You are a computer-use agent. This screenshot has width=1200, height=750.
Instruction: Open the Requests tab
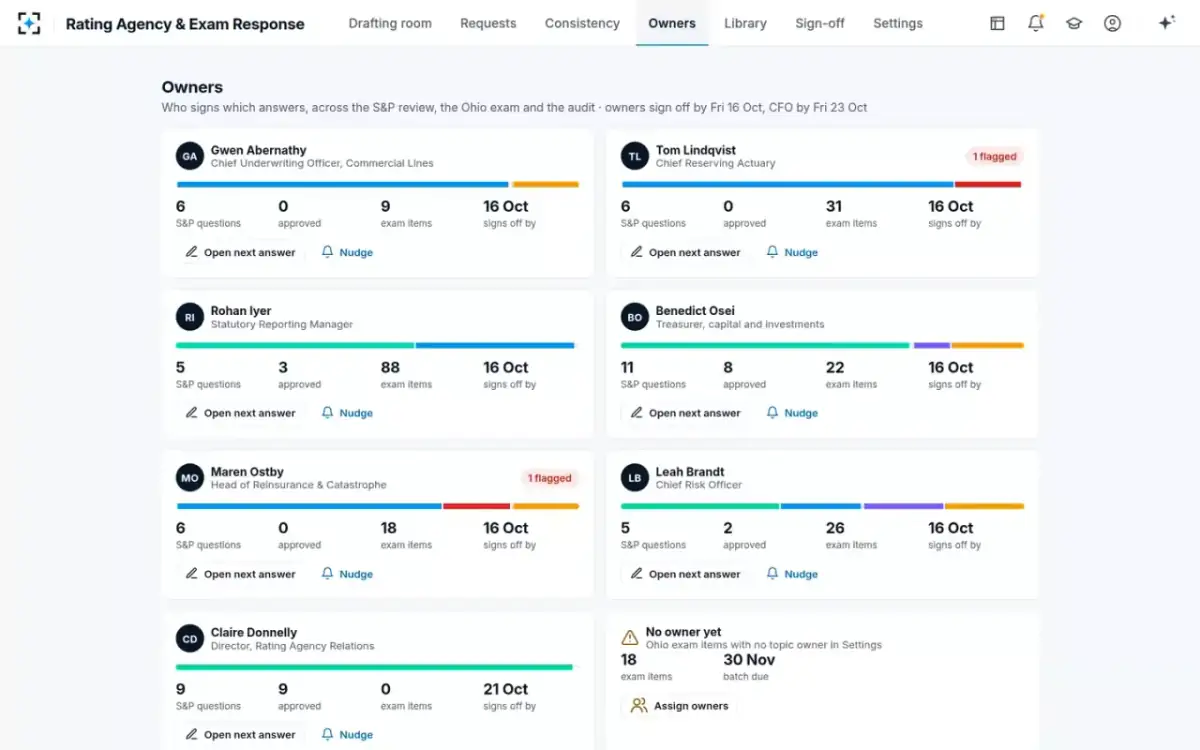[488, 23]
